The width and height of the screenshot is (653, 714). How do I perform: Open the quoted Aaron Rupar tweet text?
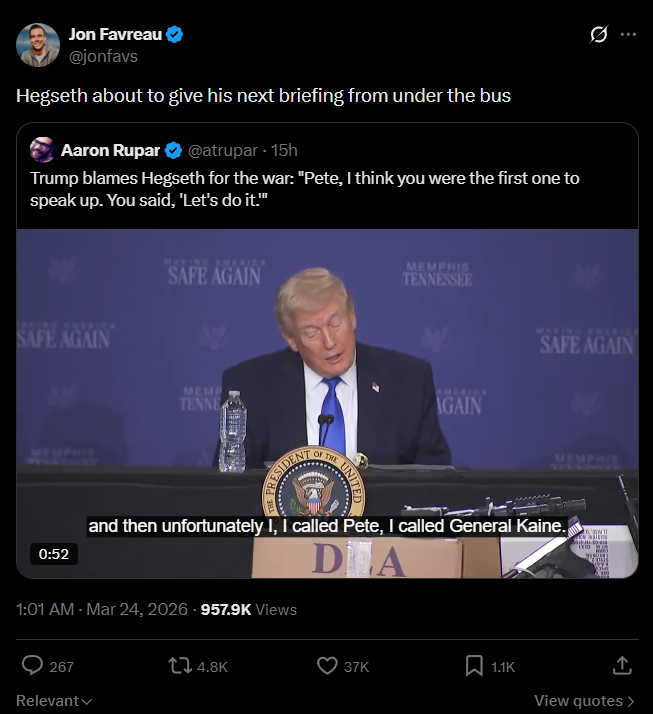pyautogui.click(x=305, y=187)
